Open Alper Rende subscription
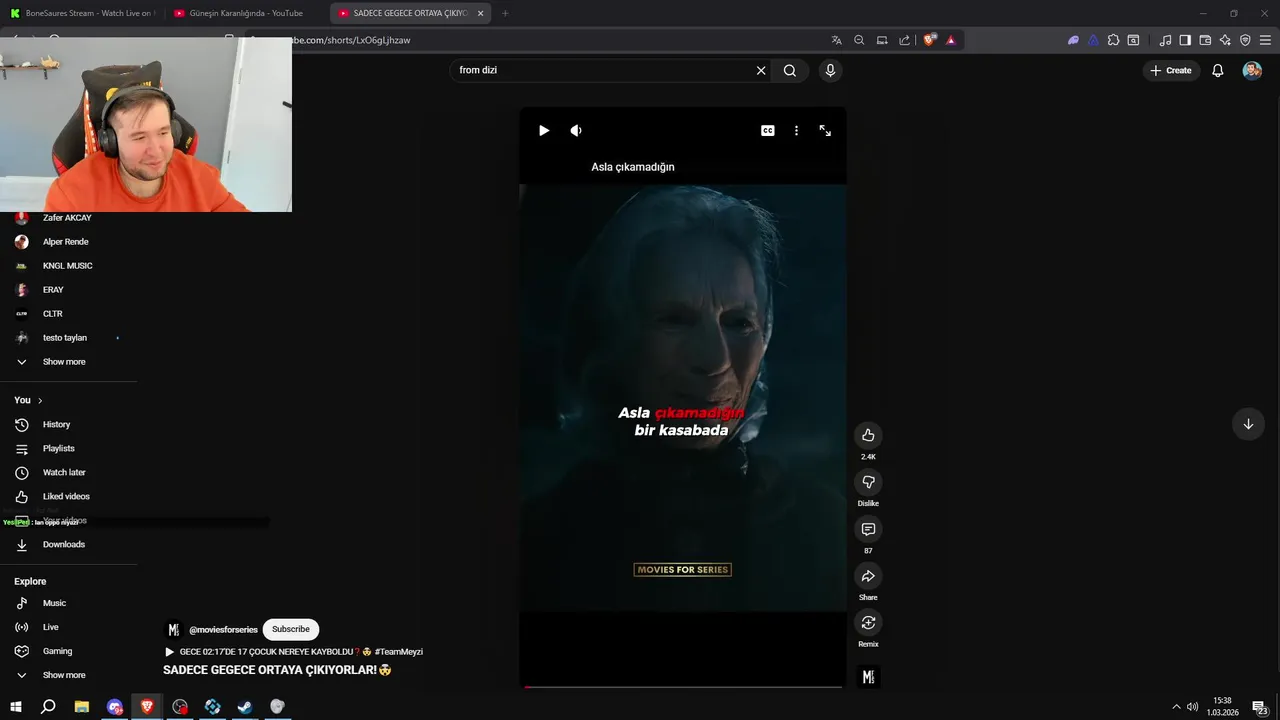1280x720 pixels. (68, 242)
